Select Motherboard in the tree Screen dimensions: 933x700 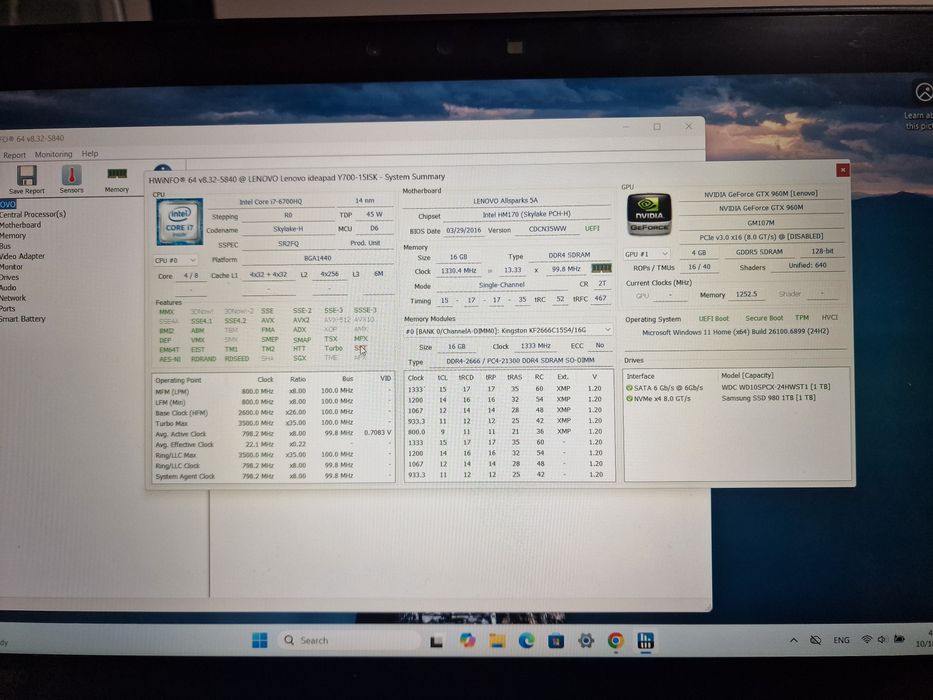[x=20, y=225]
